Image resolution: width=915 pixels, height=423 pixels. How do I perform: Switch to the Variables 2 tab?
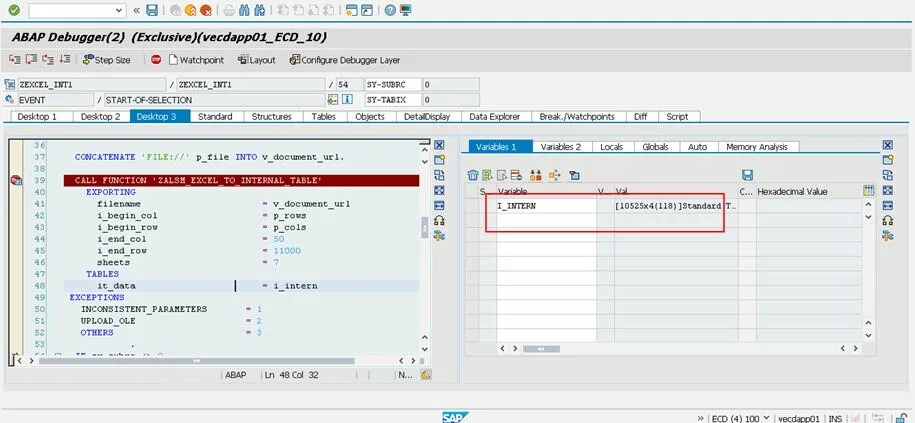pos(561,147)
